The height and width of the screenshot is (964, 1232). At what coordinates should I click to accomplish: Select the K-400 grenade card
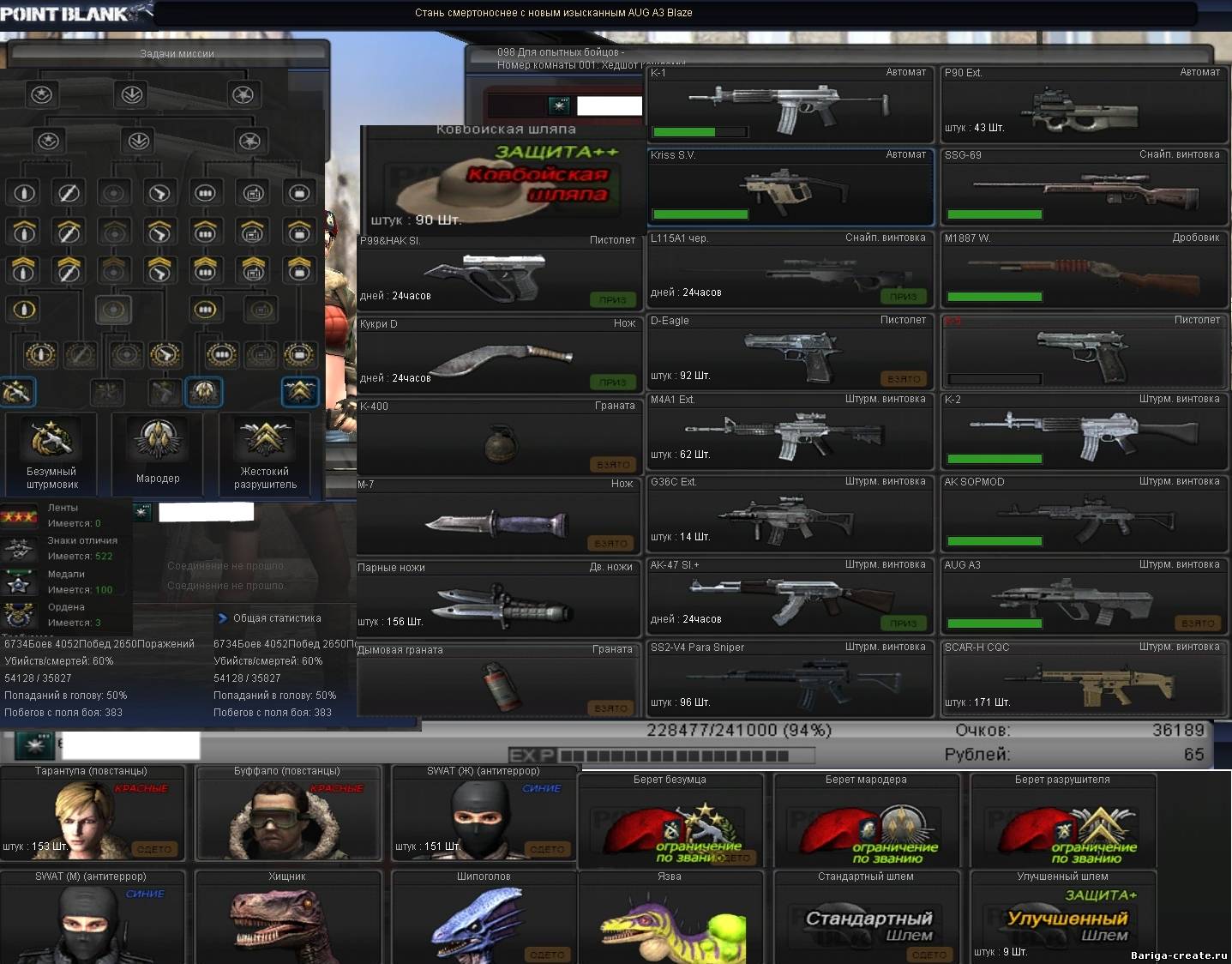pyautogui.click(x=499, y=437)
